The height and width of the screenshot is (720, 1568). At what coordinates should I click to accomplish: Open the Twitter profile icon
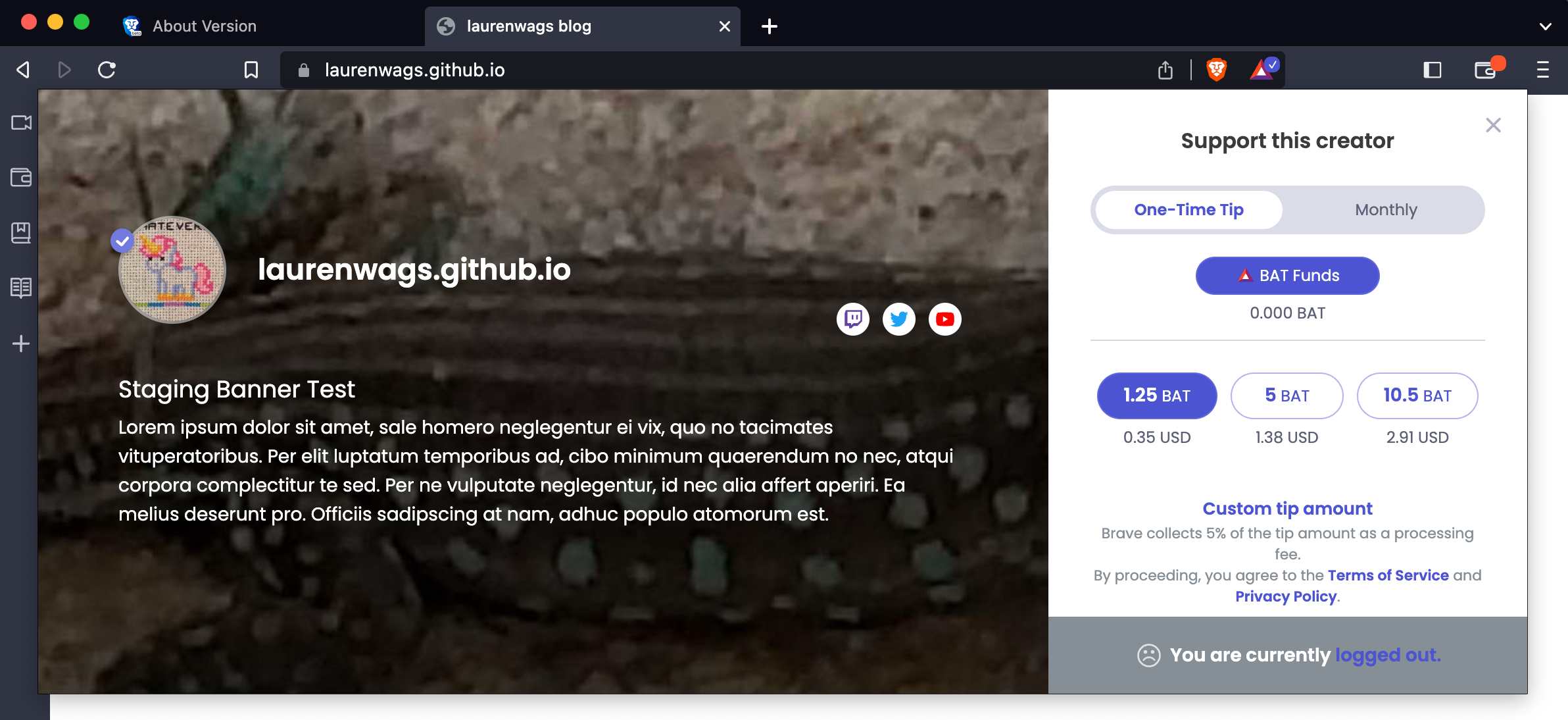(x=899, y=319)
